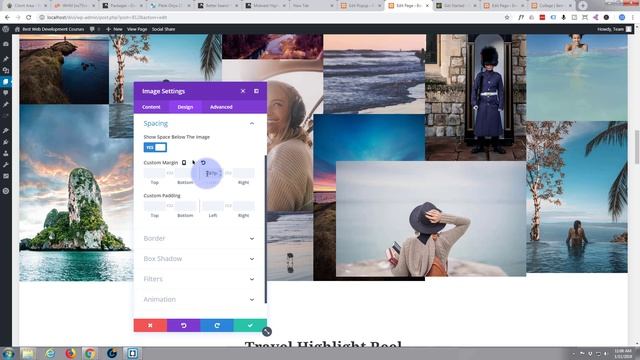This screenshot has width=640, height=360.
Task: Click New in WordPress admin bar
Action: tap(114, 29)
